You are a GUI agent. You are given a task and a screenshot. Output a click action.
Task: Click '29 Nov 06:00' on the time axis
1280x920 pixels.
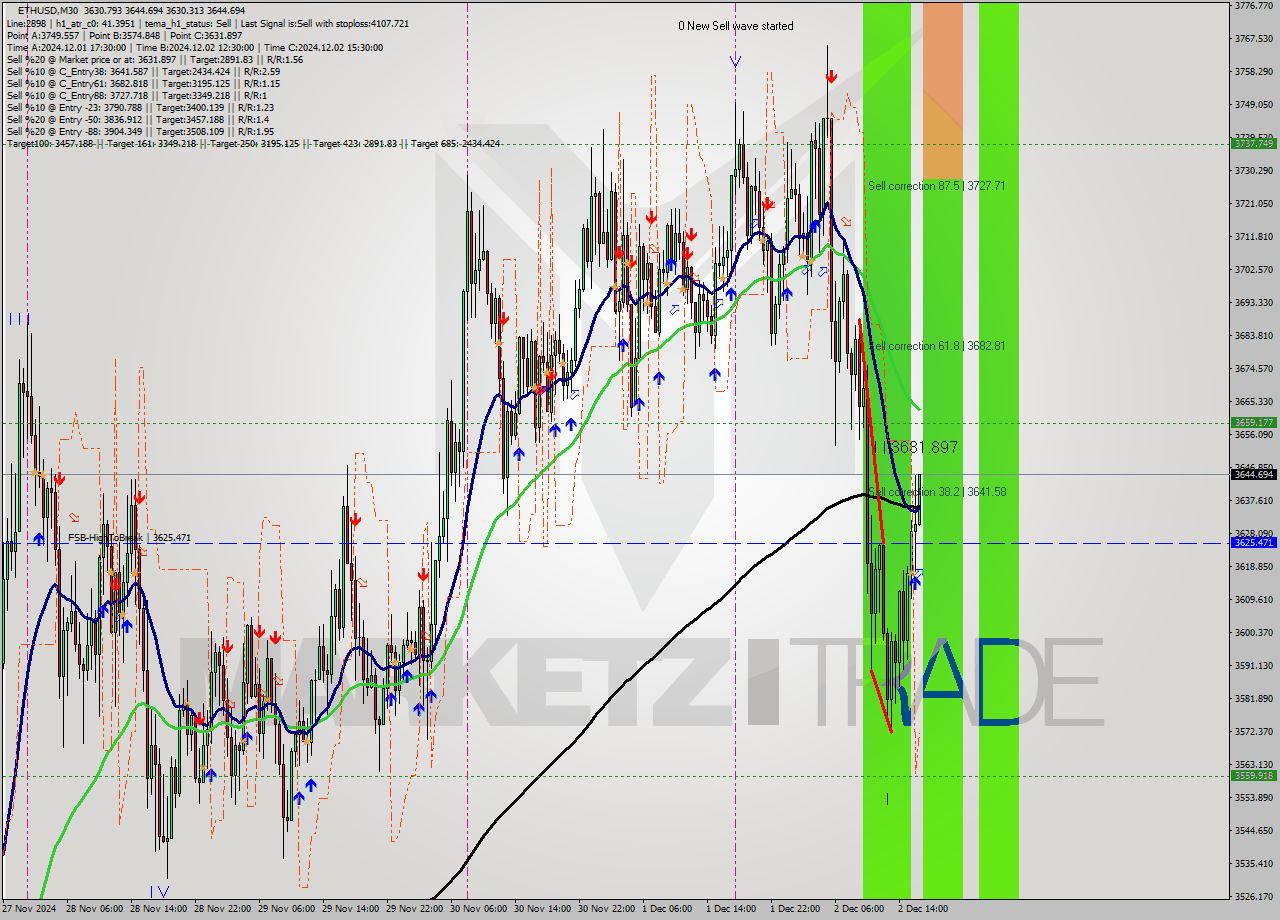point(286,909)
